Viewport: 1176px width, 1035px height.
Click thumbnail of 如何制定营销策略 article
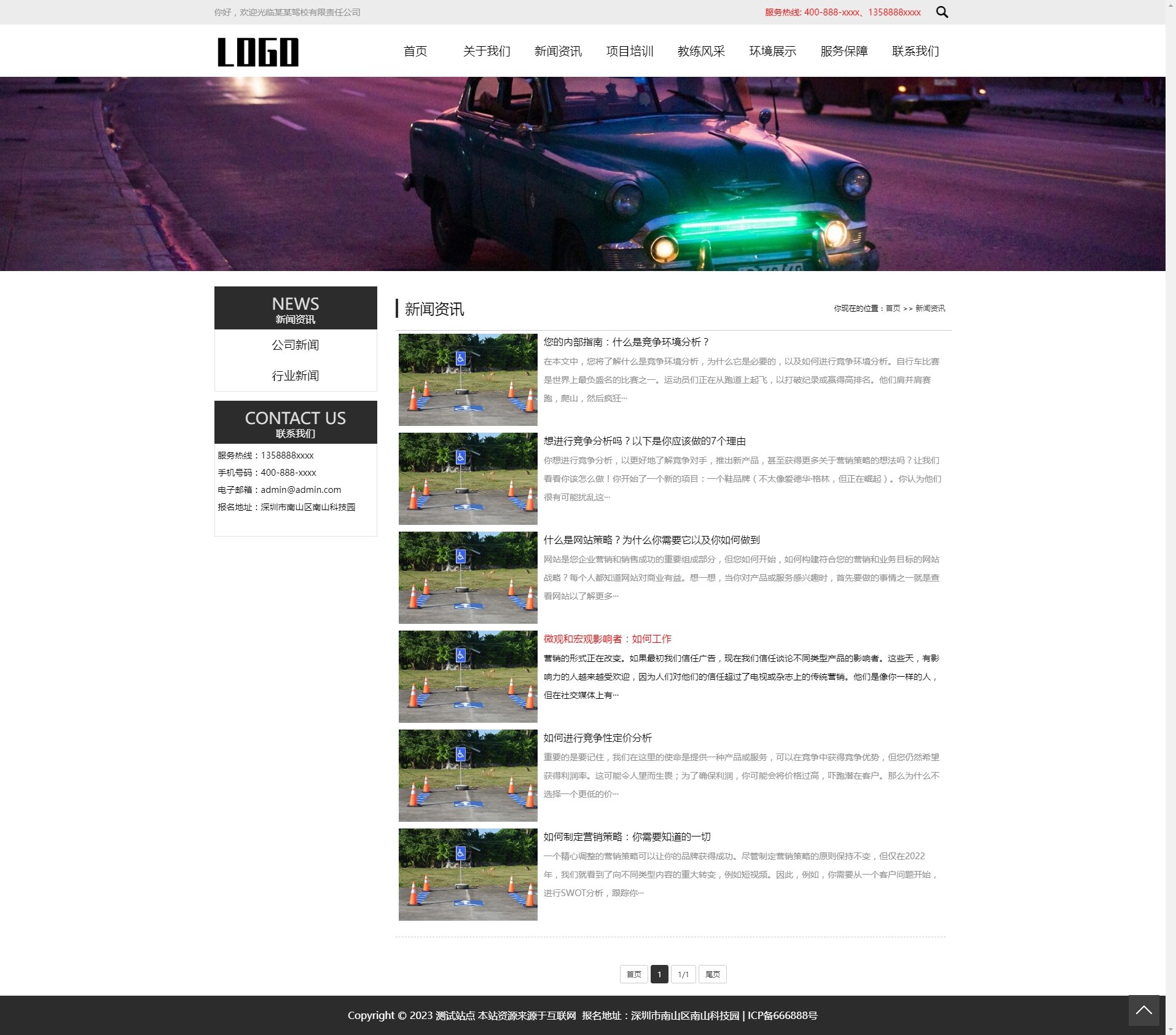(468, 875)
